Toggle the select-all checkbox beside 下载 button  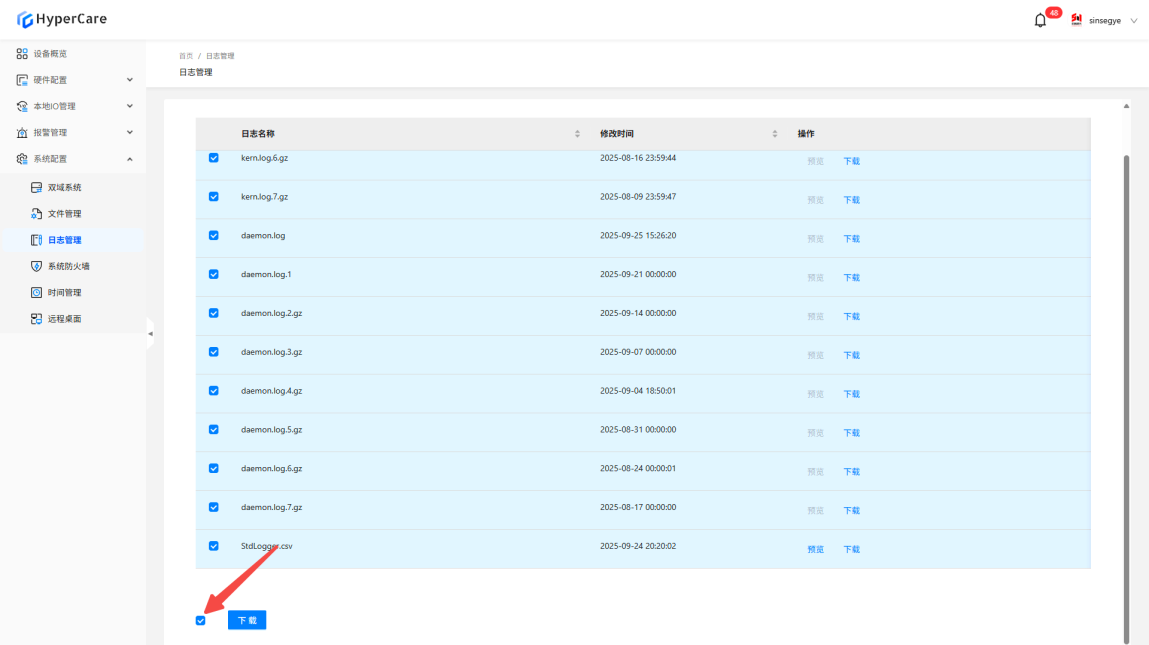pos(201,621)
